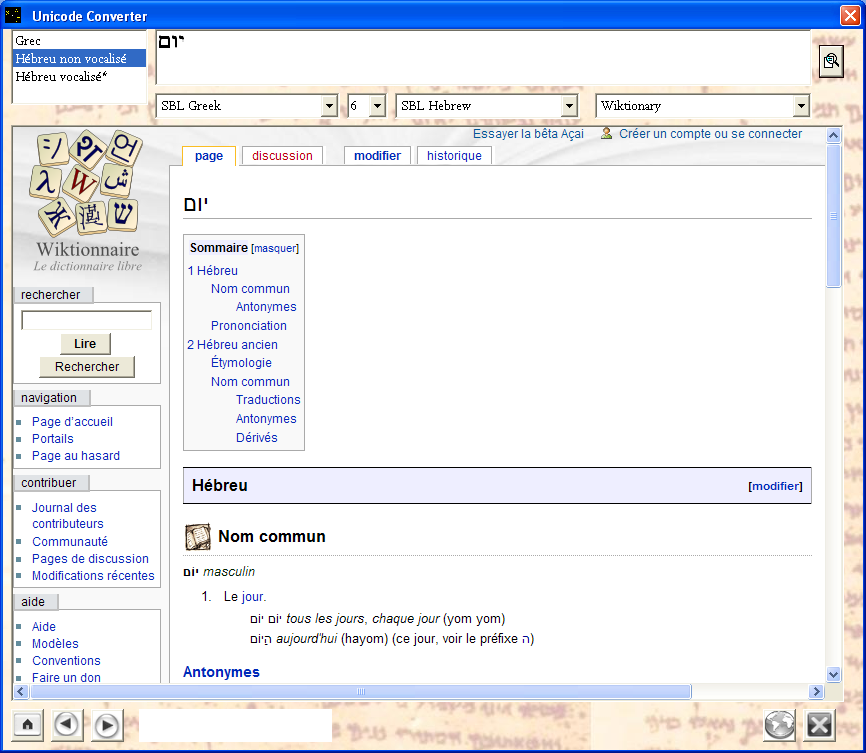Click the modifier link of the Hébreu section

pyautogui.click(x=775, y=486)
